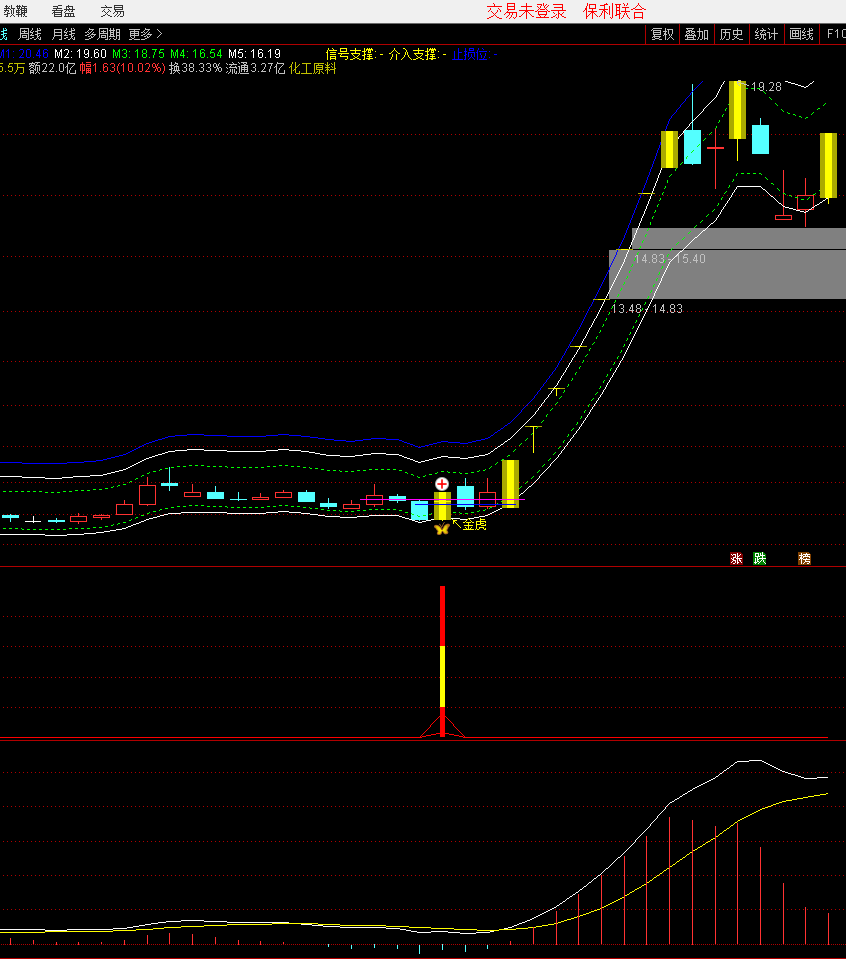Click the tall red-yellow signal spike
The width and height of the screenshot is (846, 959).
(x=442, y=650)
